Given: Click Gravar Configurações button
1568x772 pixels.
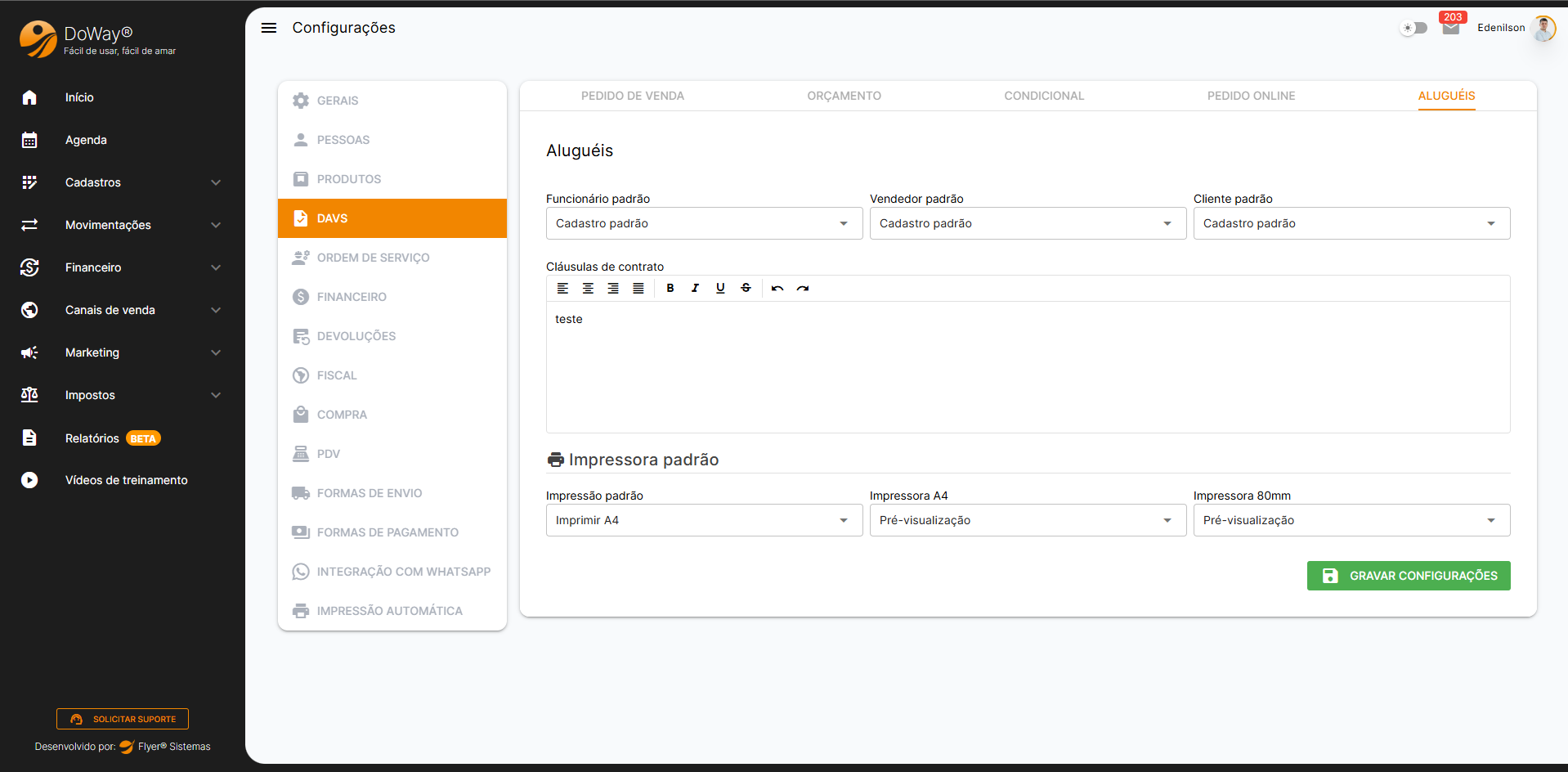Looking at the screenshot, I should pyautogui.click(x=1409, y=576).
